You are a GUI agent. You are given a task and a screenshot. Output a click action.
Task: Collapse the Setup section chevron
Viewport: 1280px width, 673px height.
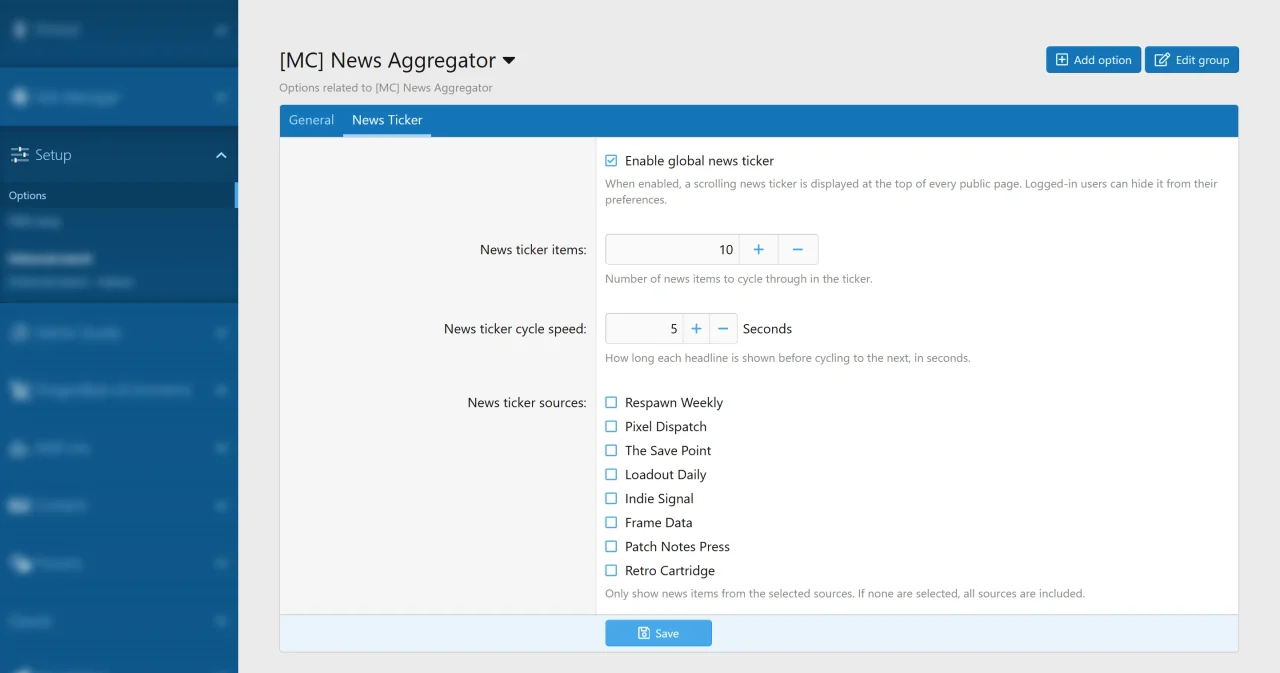point(221,155)
